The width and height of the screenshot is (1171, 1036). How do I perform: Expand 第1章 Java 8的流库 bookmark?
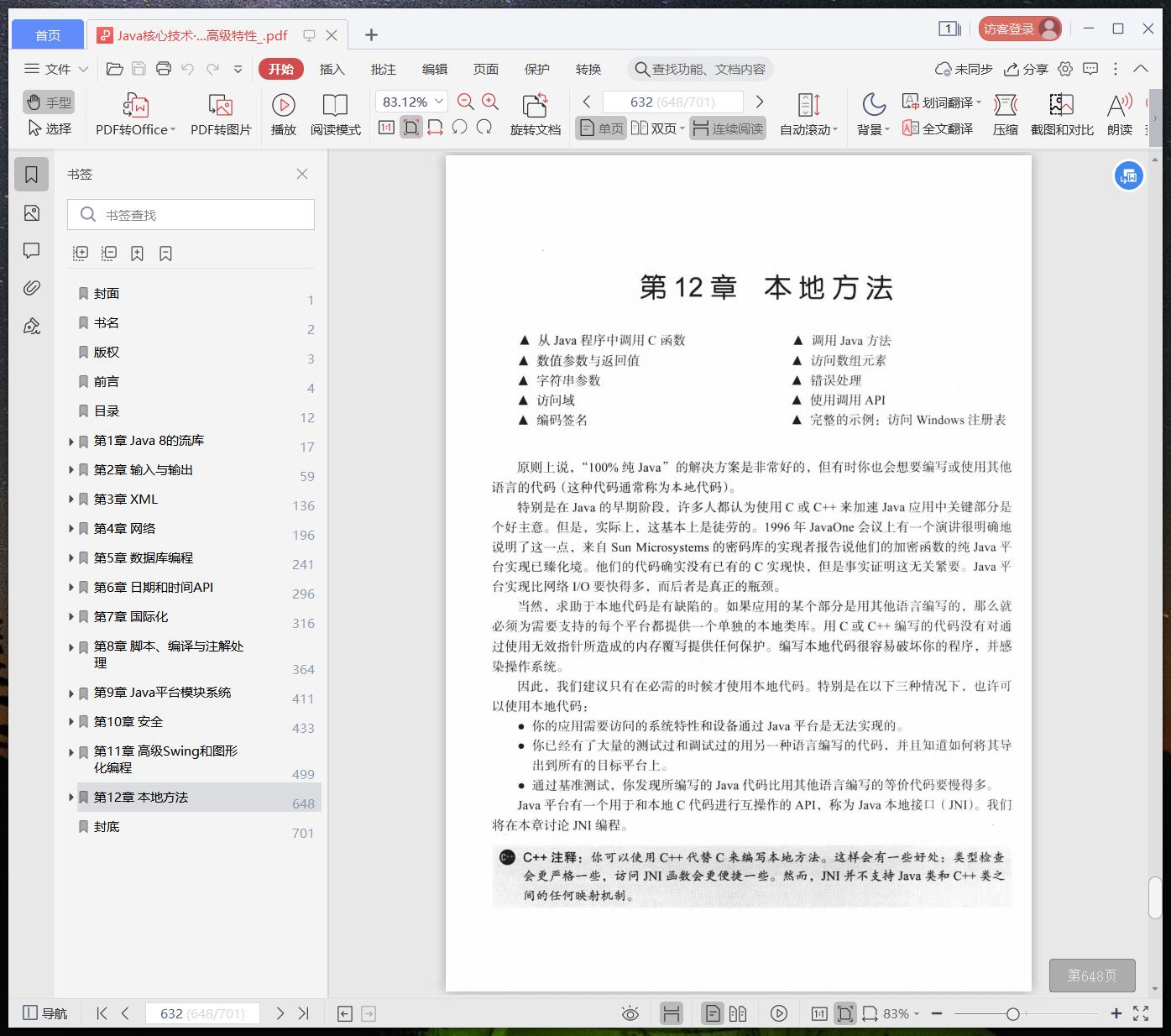point(71,441)
